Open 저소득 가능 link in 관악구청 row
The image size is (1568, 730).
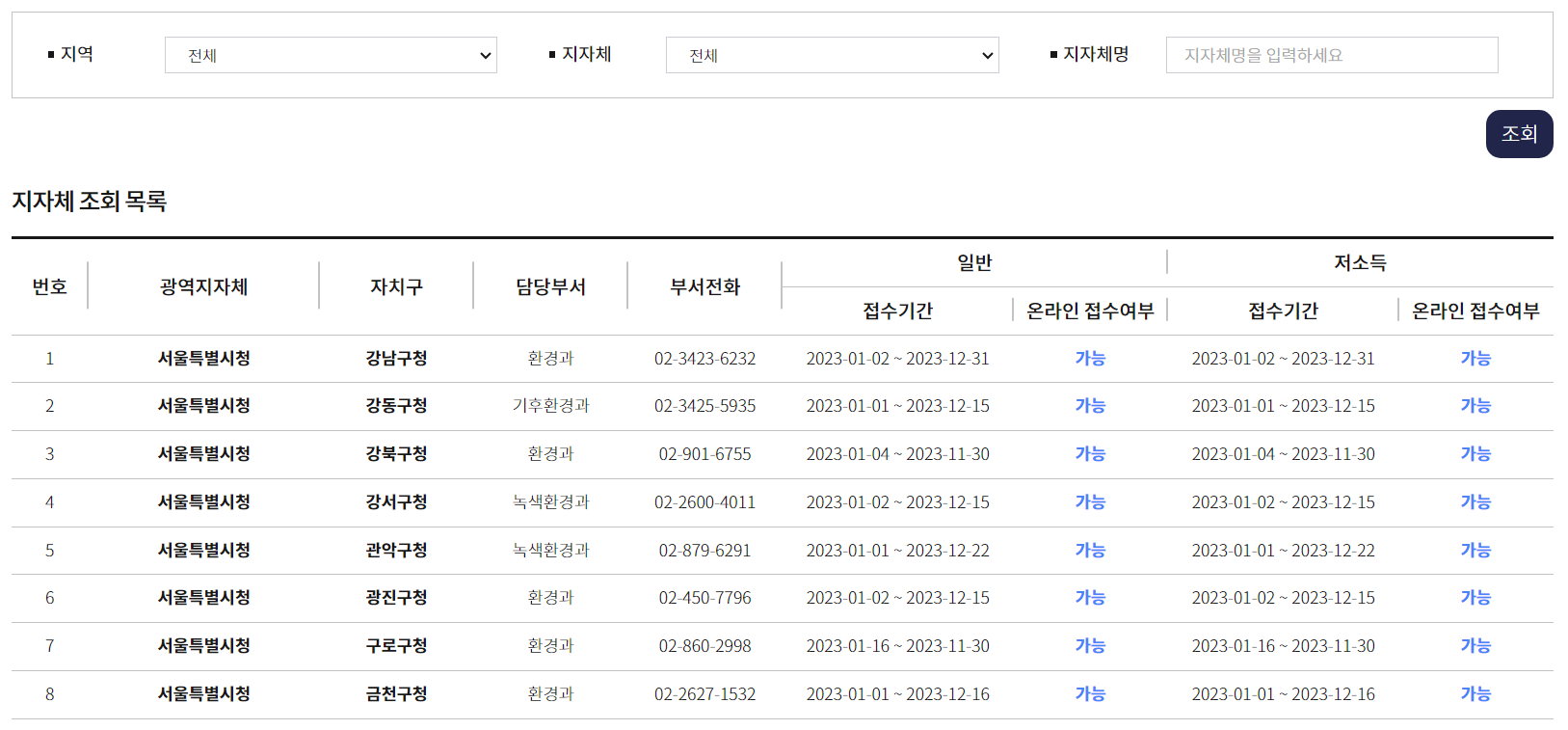coord(1475,551)
